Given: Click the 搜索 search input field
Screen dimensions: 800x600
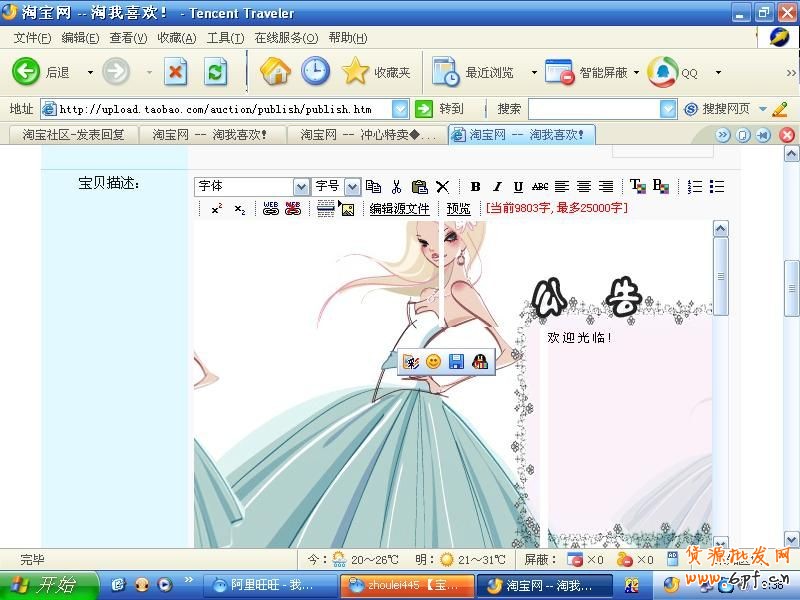Looking at the screenshot, I should click(x=594, y=109).
